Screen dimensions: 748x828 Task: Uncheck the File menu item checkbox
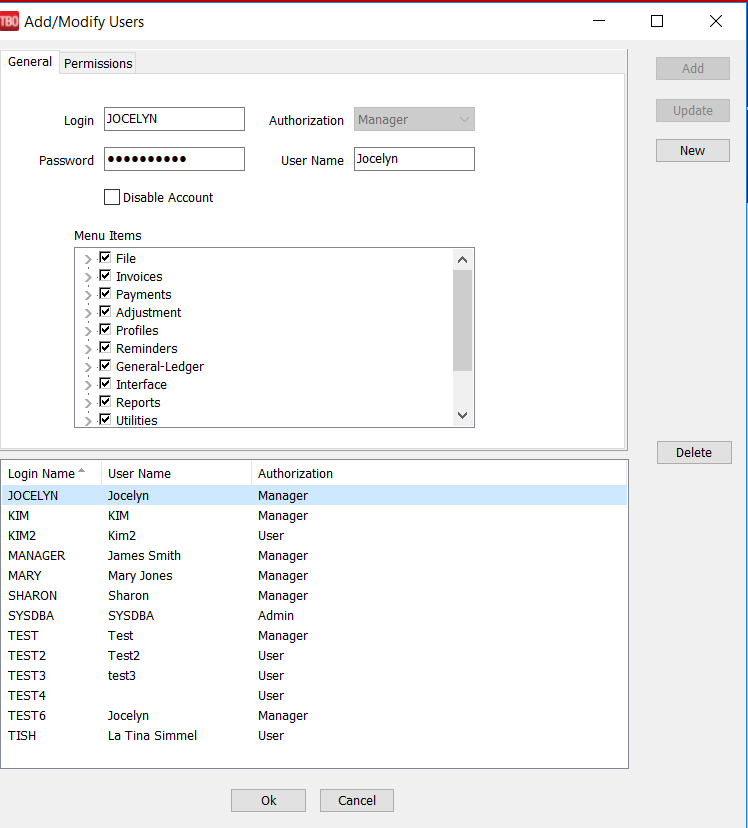pyautogui.click(x=105, y=257)
